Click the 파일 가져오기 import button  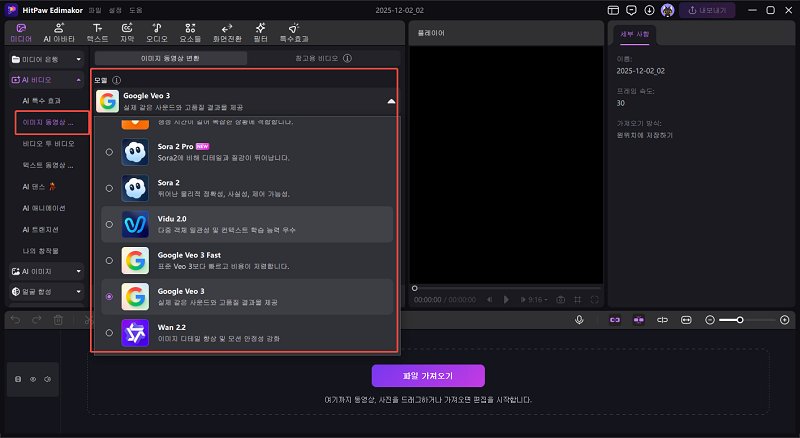click(x=428, y=376)
